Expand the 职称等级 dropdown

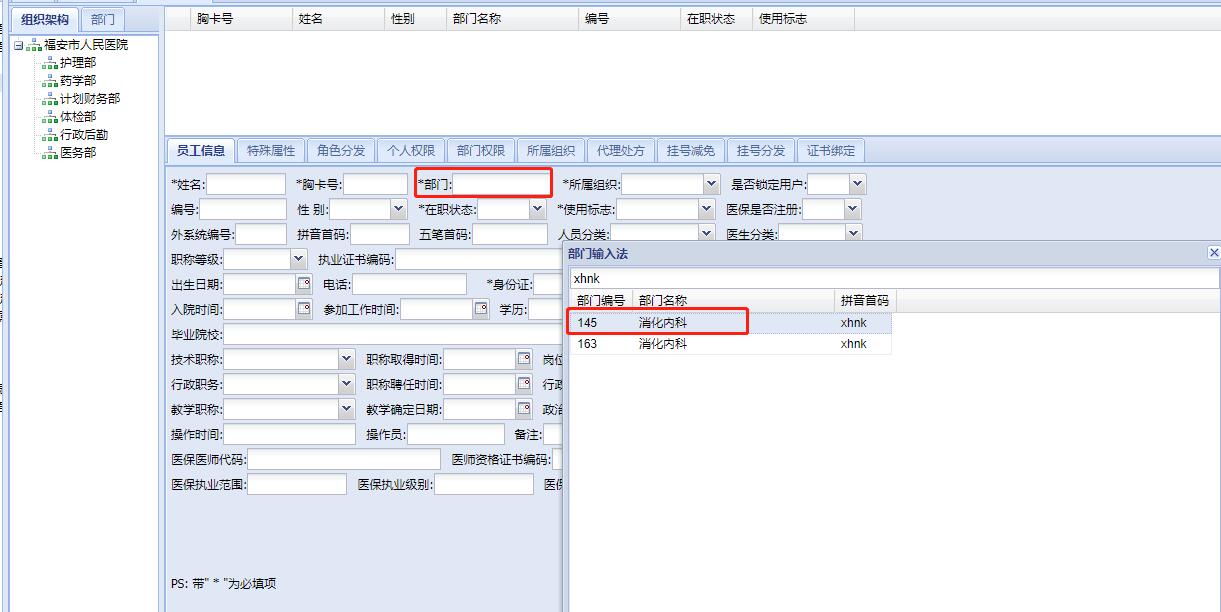[x=298, y=259]
